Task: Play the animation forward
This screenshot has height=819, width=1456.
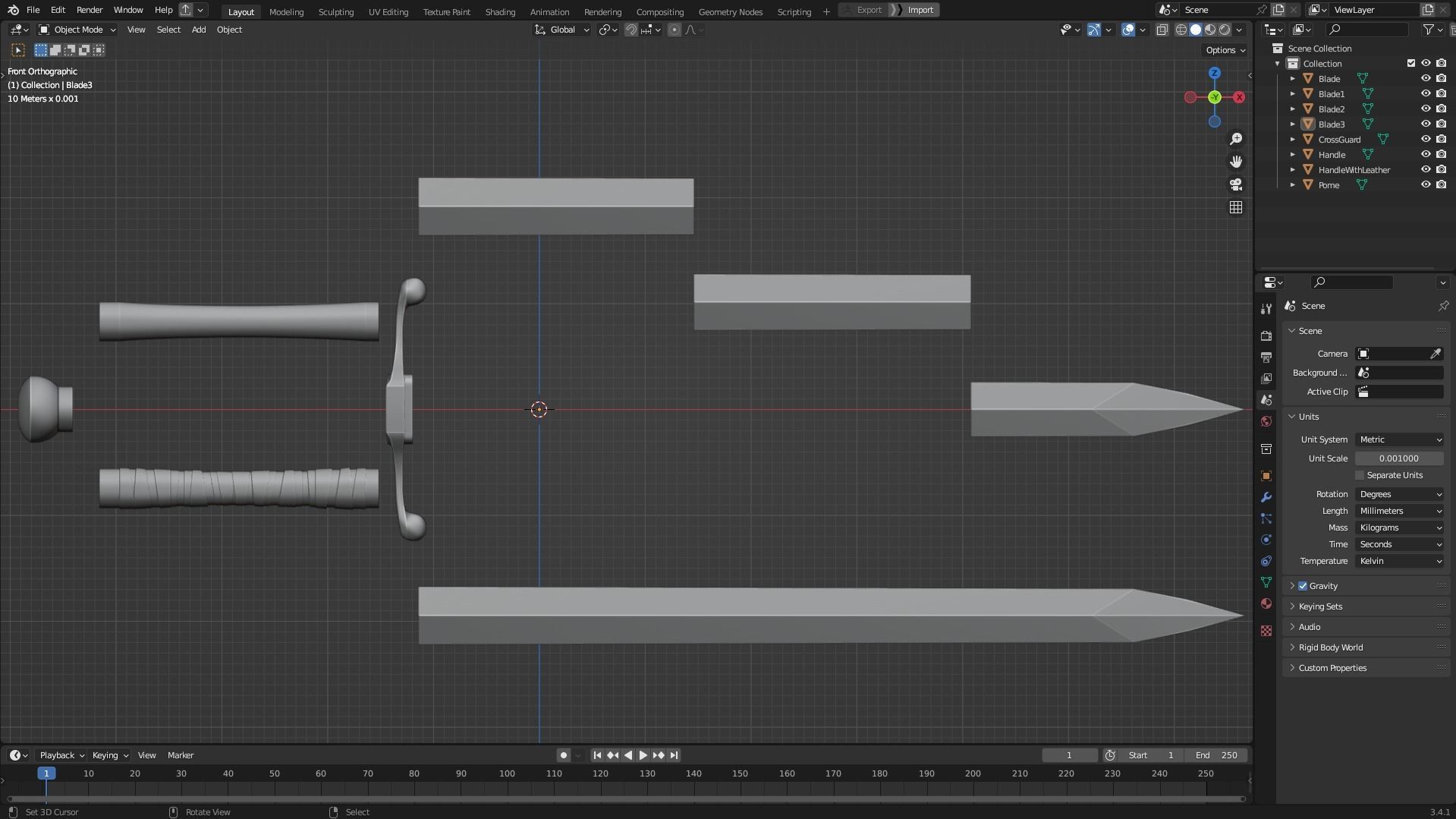Action: click(643, 755)
